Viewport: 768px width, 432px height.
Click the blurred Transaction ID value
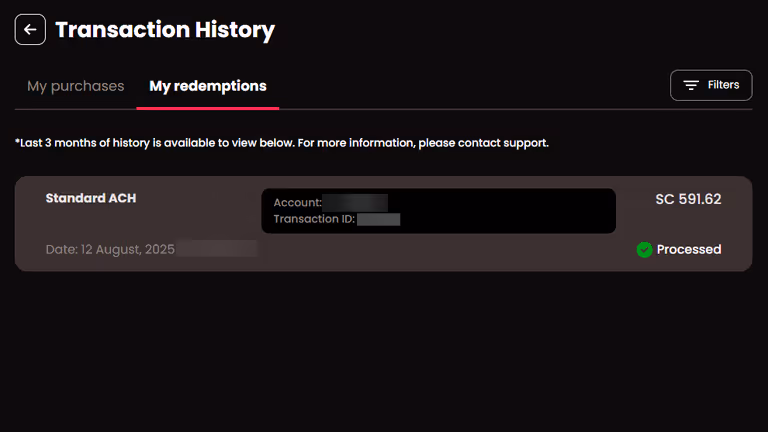[379, 219]
